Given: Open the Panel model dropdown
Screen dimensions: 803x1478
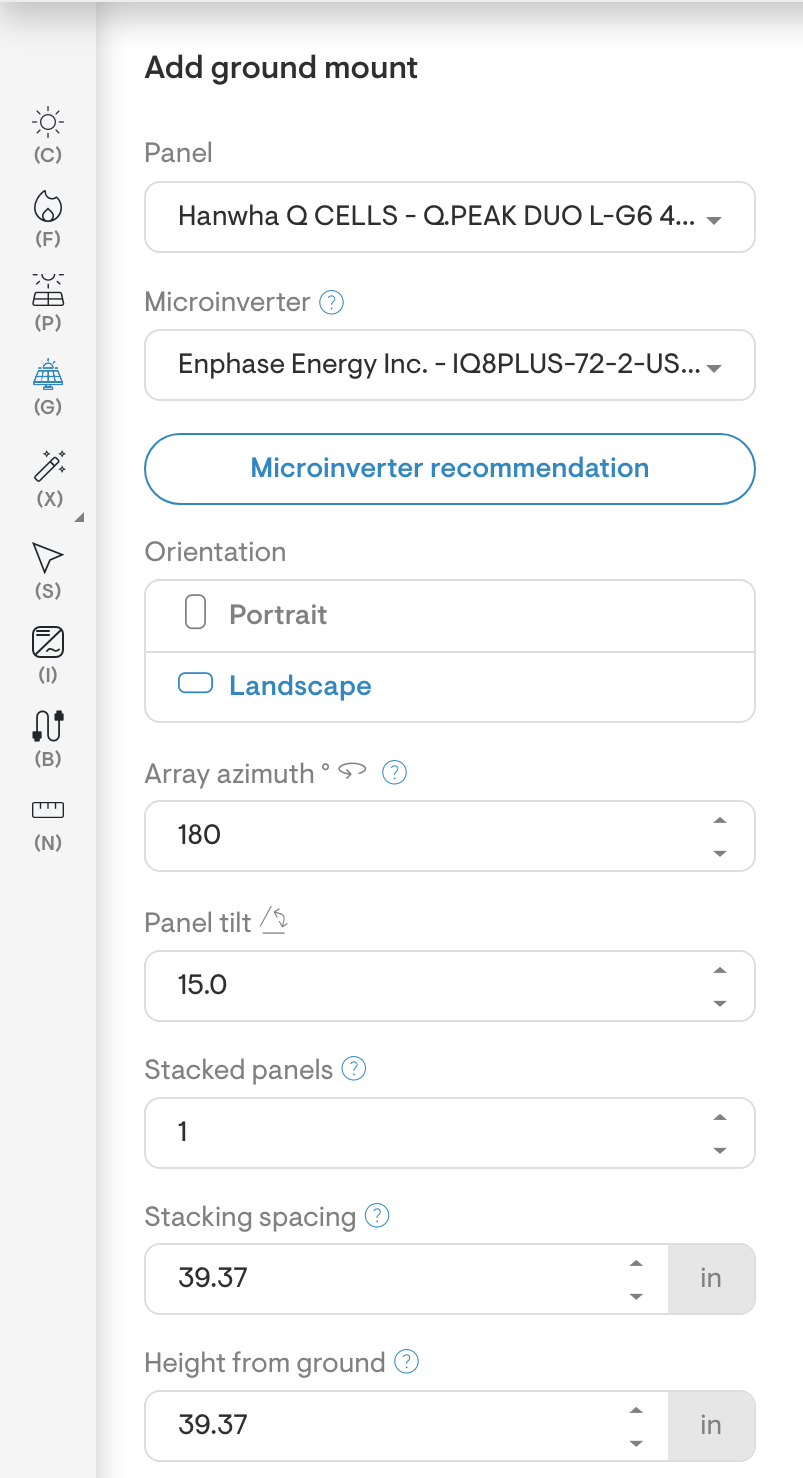Looking at the screenshot, I should point(450,217).
